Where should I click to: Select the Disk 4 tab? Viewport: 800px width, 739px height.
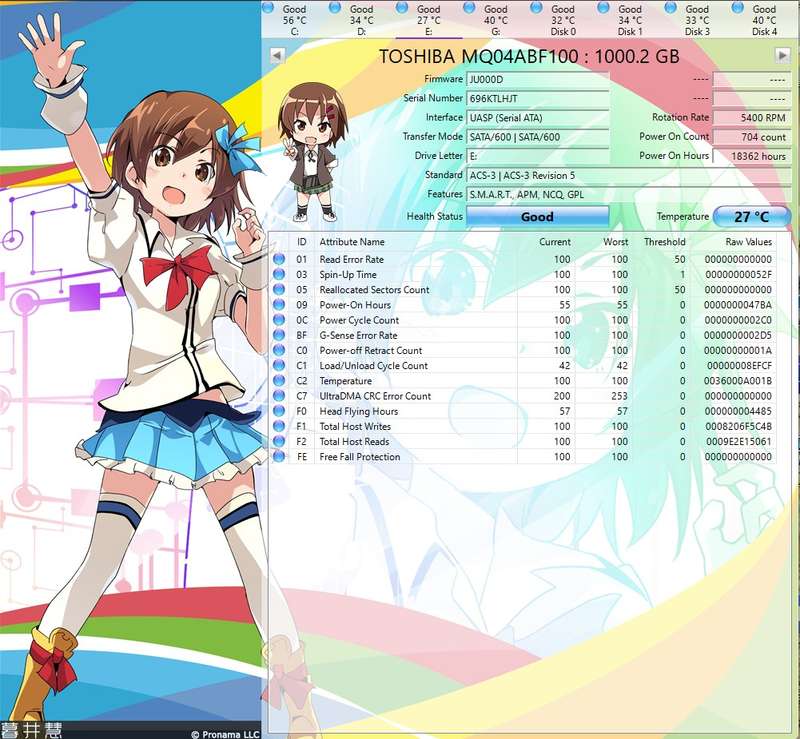click(x=764, y=20)
